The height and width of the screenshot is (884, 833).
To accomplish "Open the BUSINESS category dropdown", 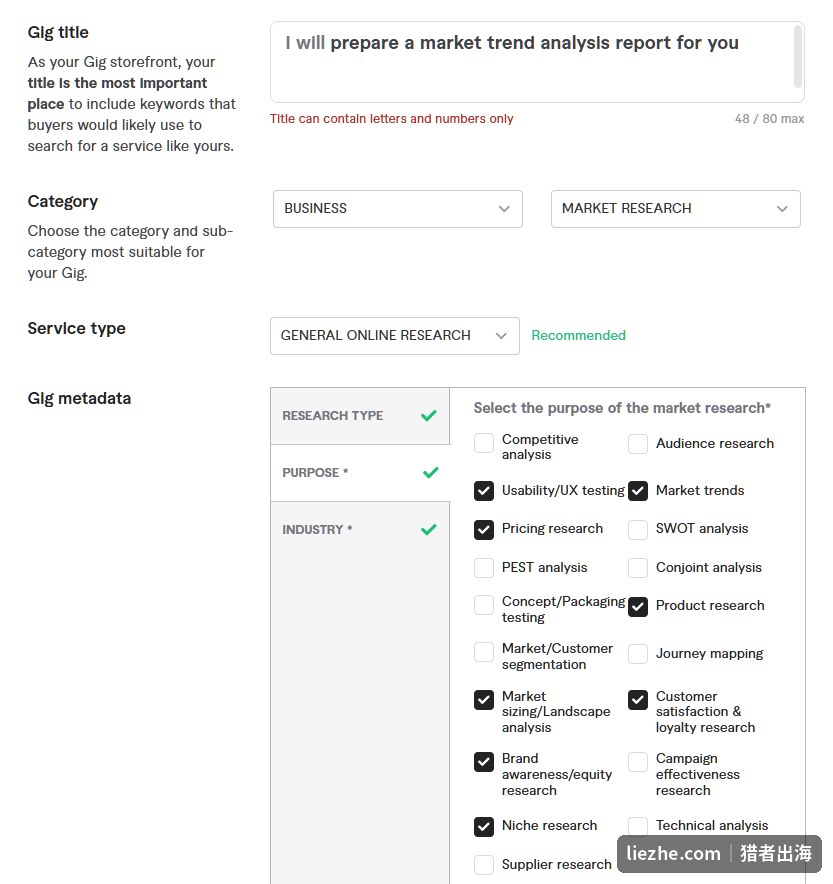I will (x=398, y=209).
